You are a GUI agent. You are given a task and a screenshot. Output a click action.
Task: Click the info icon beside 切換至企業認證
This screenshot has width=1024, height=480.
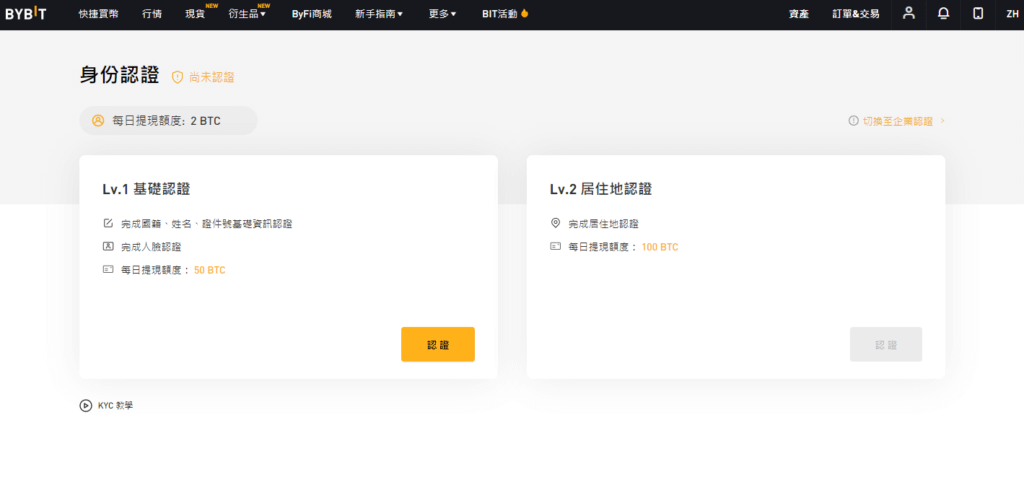click(x=853, y=121)
